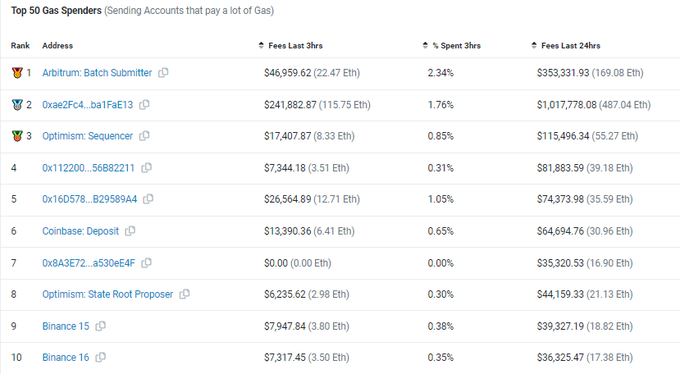Screen dimensions: 680x374
Task: Copy the Optimism: Sequencer address
Action: tap(144, 136)
